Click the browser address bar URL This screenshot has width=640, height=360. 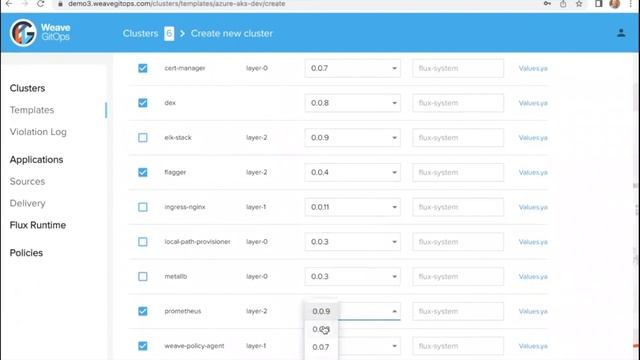tap(177, 4)
